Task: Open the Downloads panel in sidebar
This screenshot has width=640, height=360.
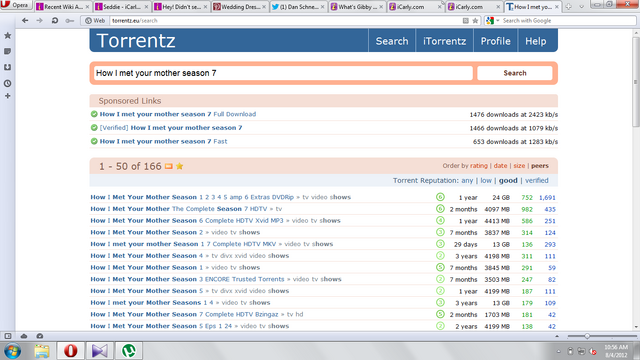Action: pyautogui.click(x=7, y=67)
